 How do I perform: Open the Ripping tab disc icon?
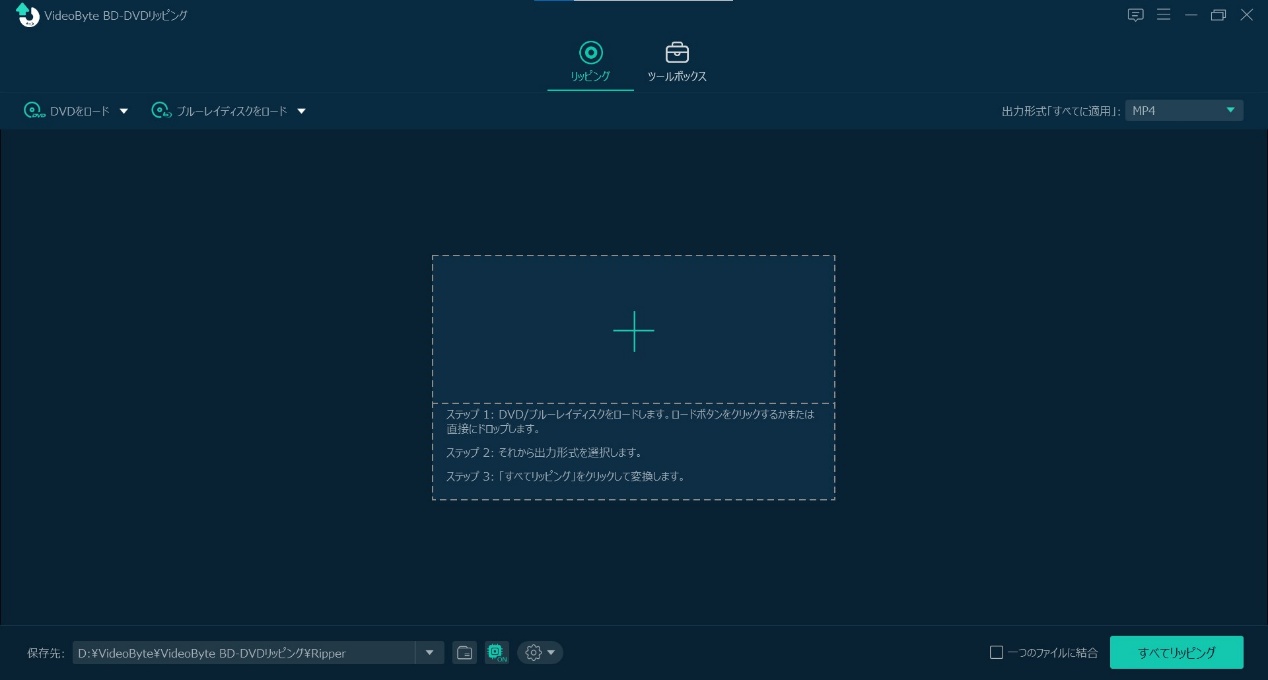(590, 52)
